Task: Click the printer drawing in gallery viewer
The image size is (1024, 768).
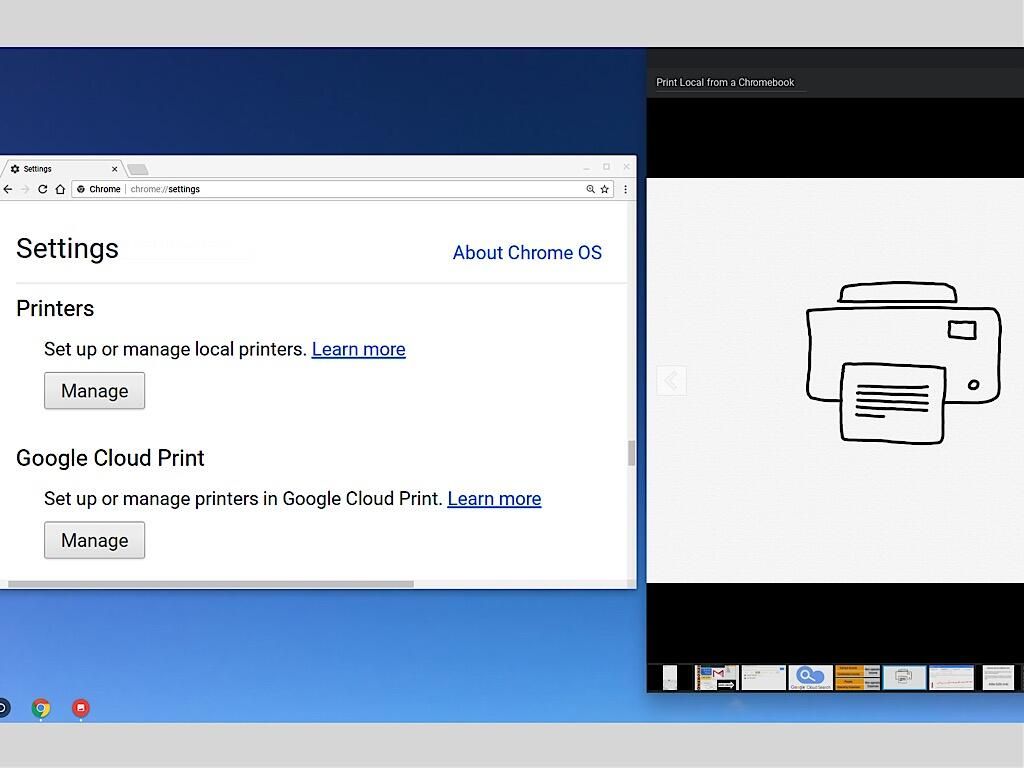Action: click(x=904, y=363)
